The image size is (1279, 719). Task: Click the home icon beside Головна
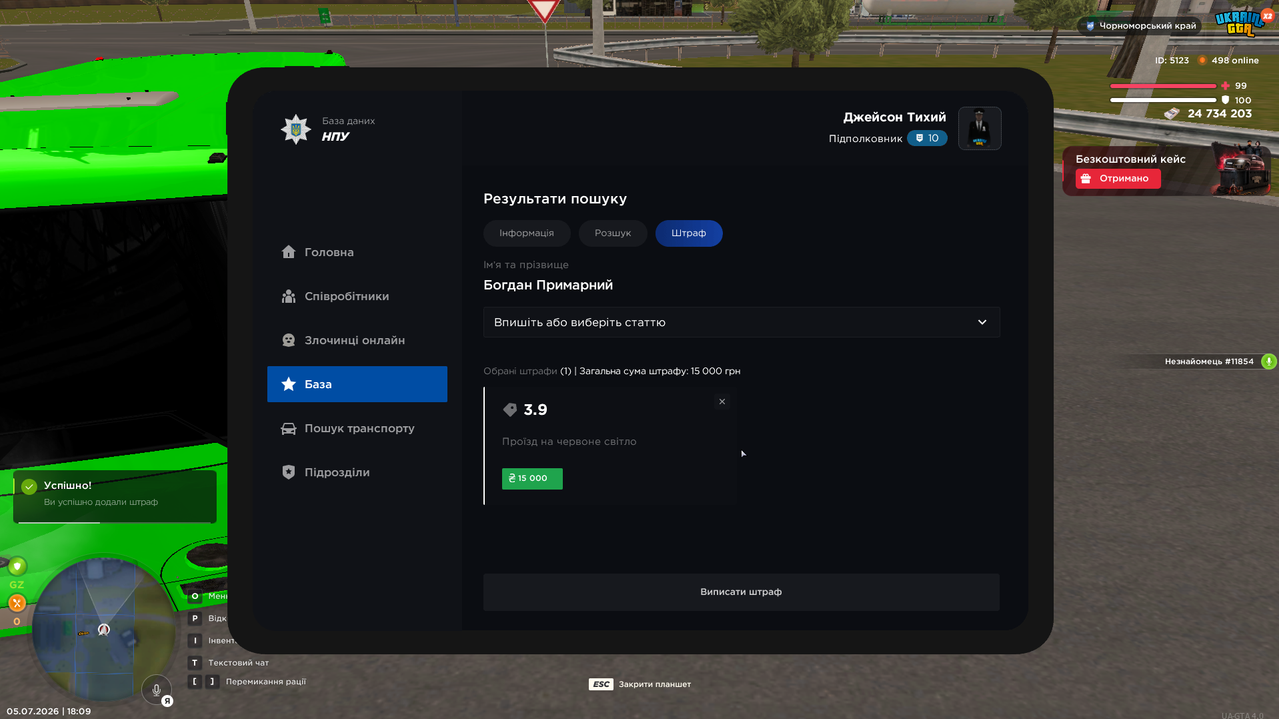point(288,252)
